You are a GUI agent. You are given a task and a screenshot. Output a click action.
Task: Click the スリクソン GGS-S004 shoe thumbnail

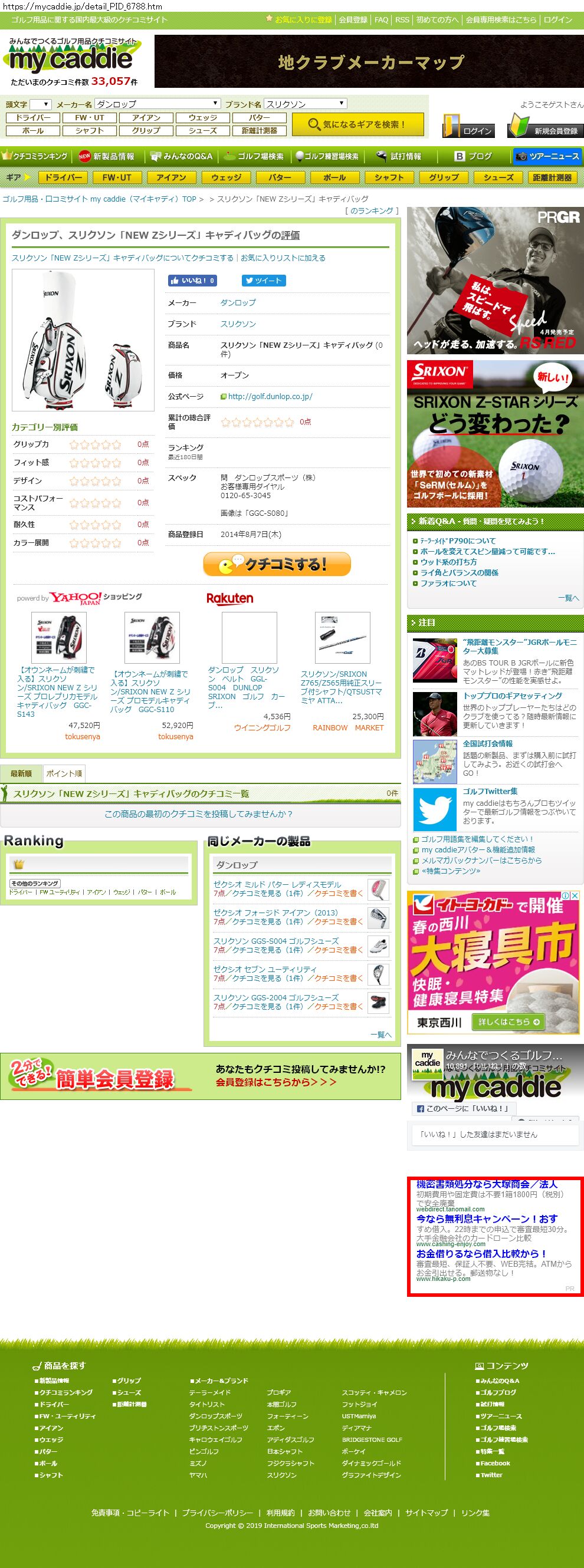click(x=378, y=946)
